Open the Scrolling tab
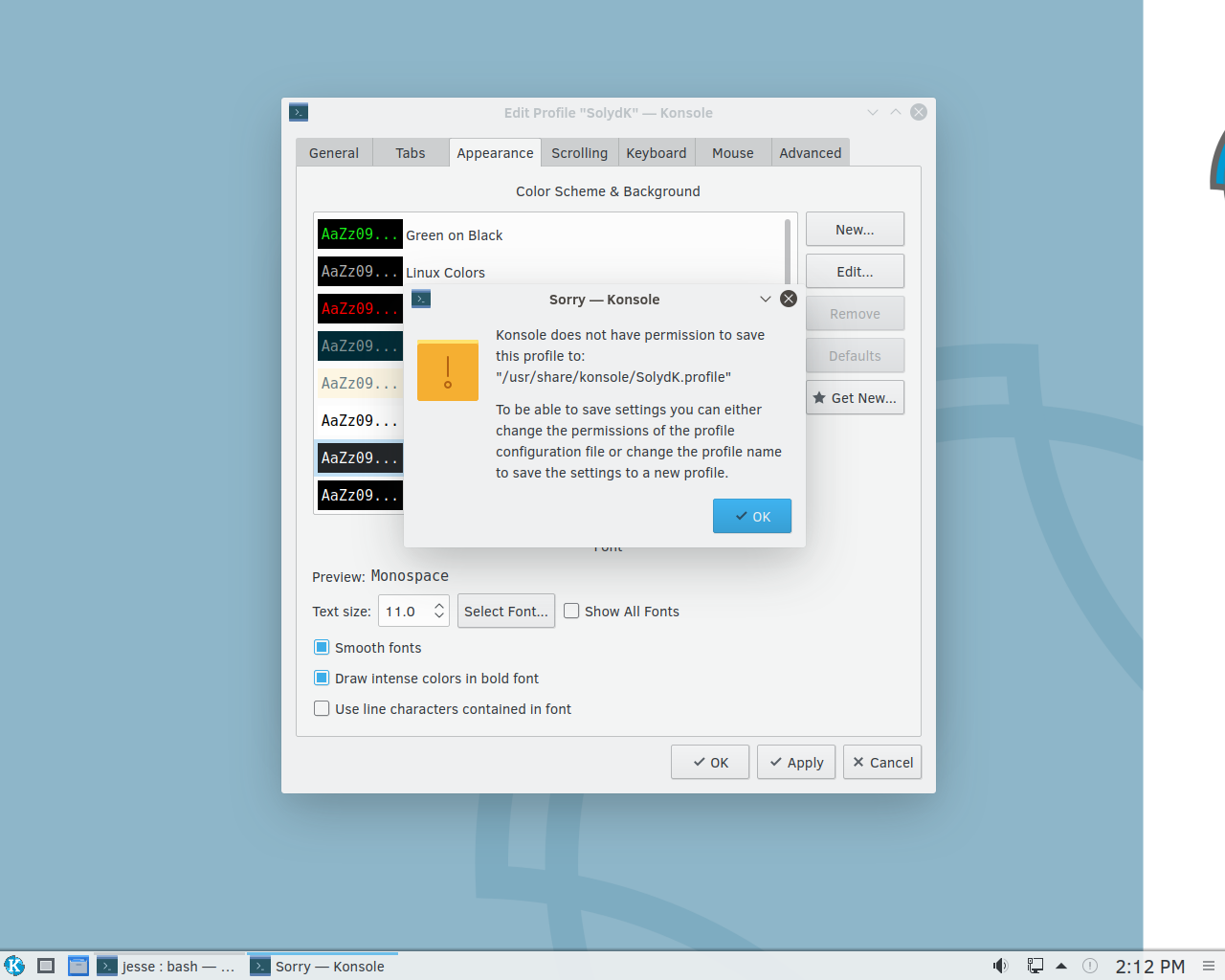The width and height of the screenshot is (1225, 980). click(x=579, y=153)
